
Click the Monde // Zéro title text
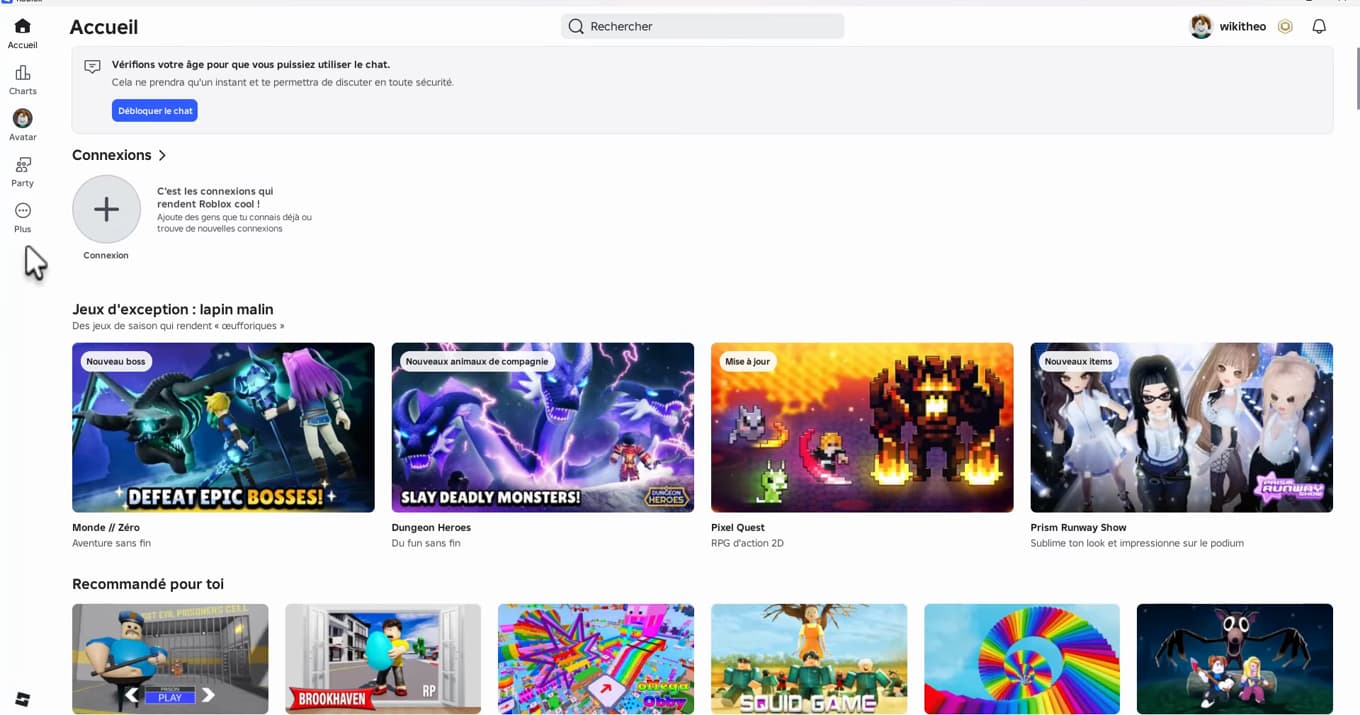click(x=106, y=527)
